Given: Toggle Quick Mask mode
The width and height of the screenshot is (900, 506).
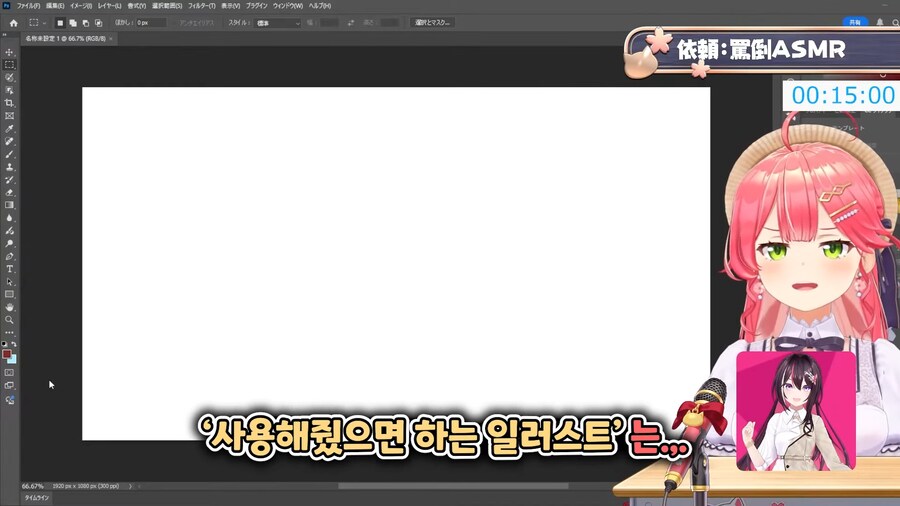Looking at the screenshot, I should coord(9,373).
